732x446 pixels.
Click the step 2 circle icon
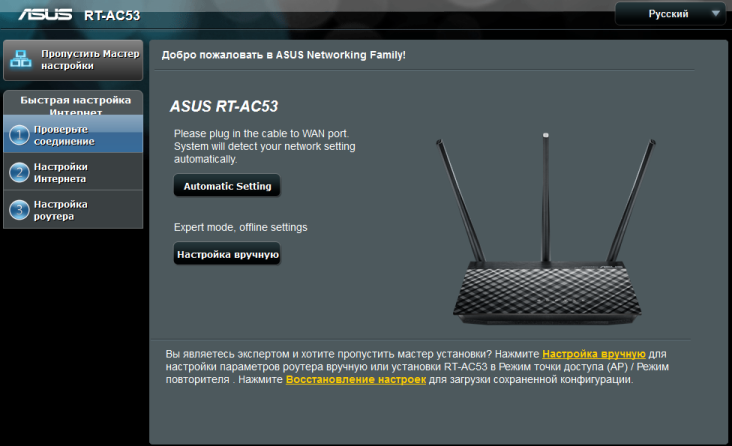19,172
